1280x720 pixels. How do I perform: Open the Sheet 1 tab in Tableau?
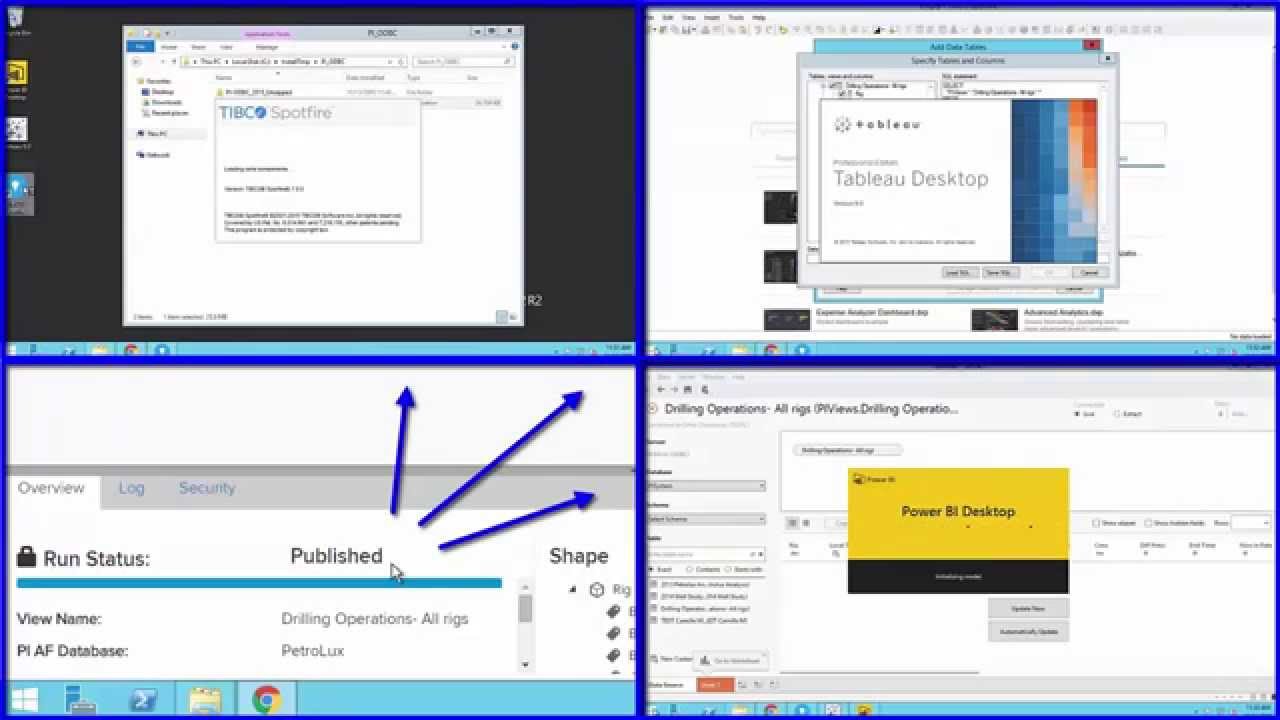[714, 685]
